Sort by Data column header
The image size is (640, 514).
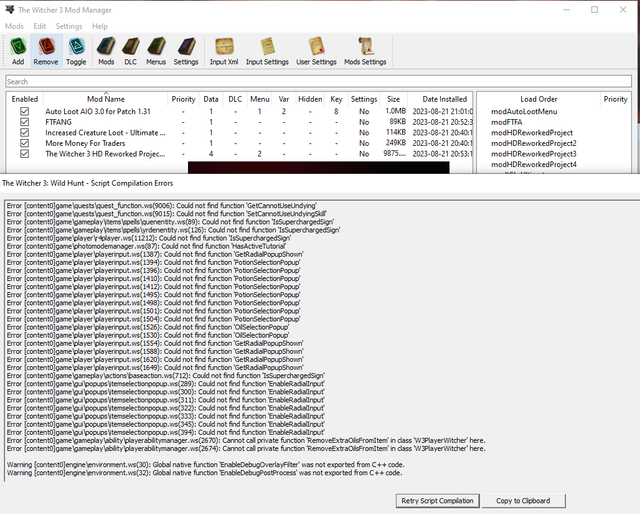(211, 99)
